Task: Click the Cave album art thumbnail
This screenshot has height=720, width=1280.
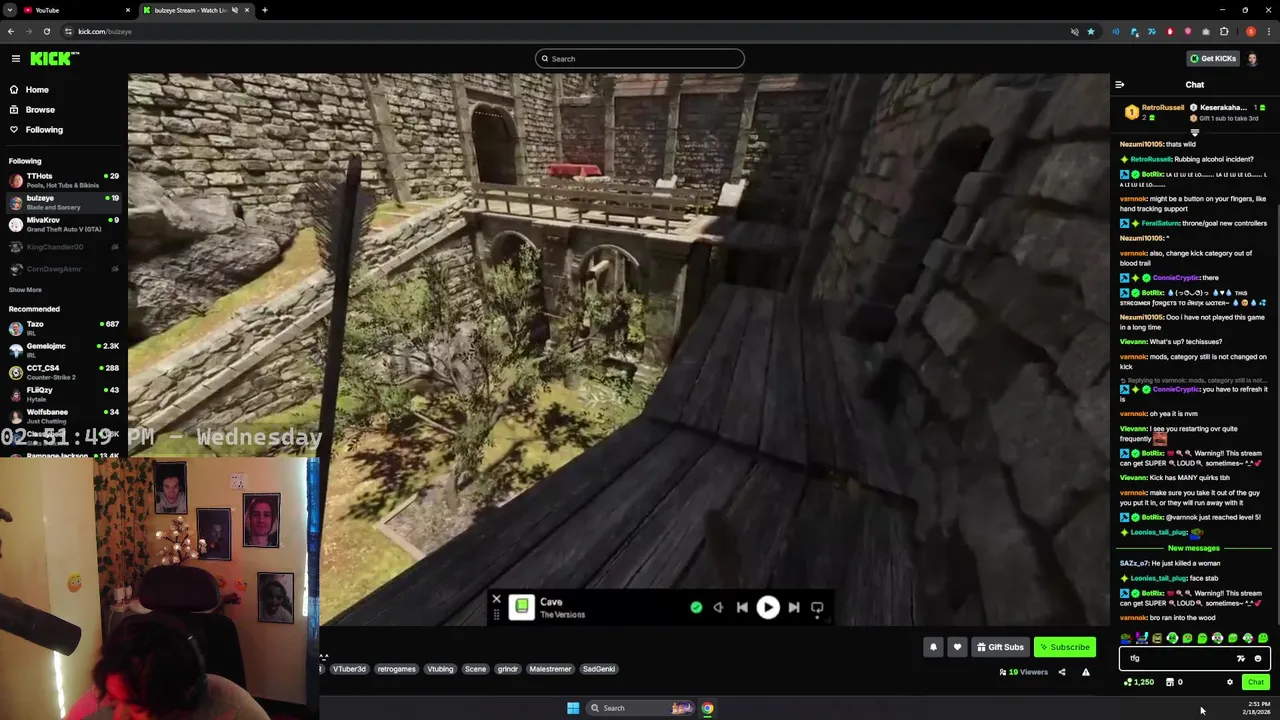Action: (x=522, y=607)
